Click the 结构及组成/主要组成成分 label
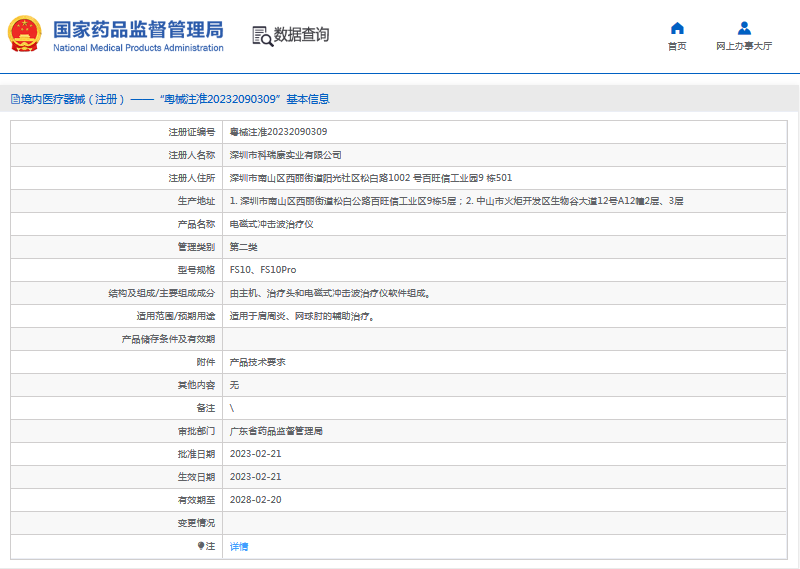The height and width of the screenshot is (569, 800). (162, 293)
